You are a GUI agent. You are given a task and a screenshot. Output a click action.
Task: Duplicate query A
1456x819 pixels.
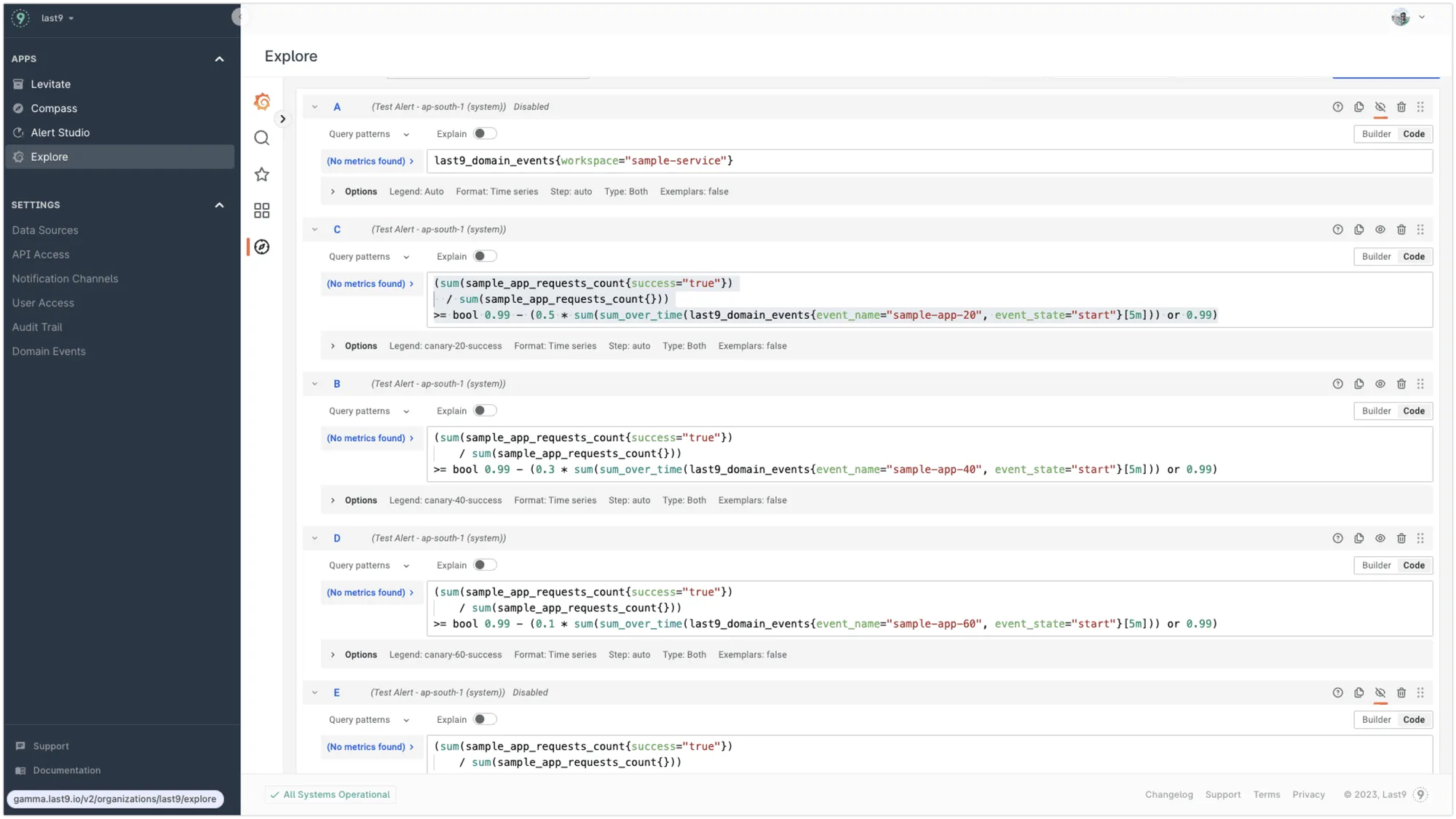pyautogui.click(x=1358, y=107)
